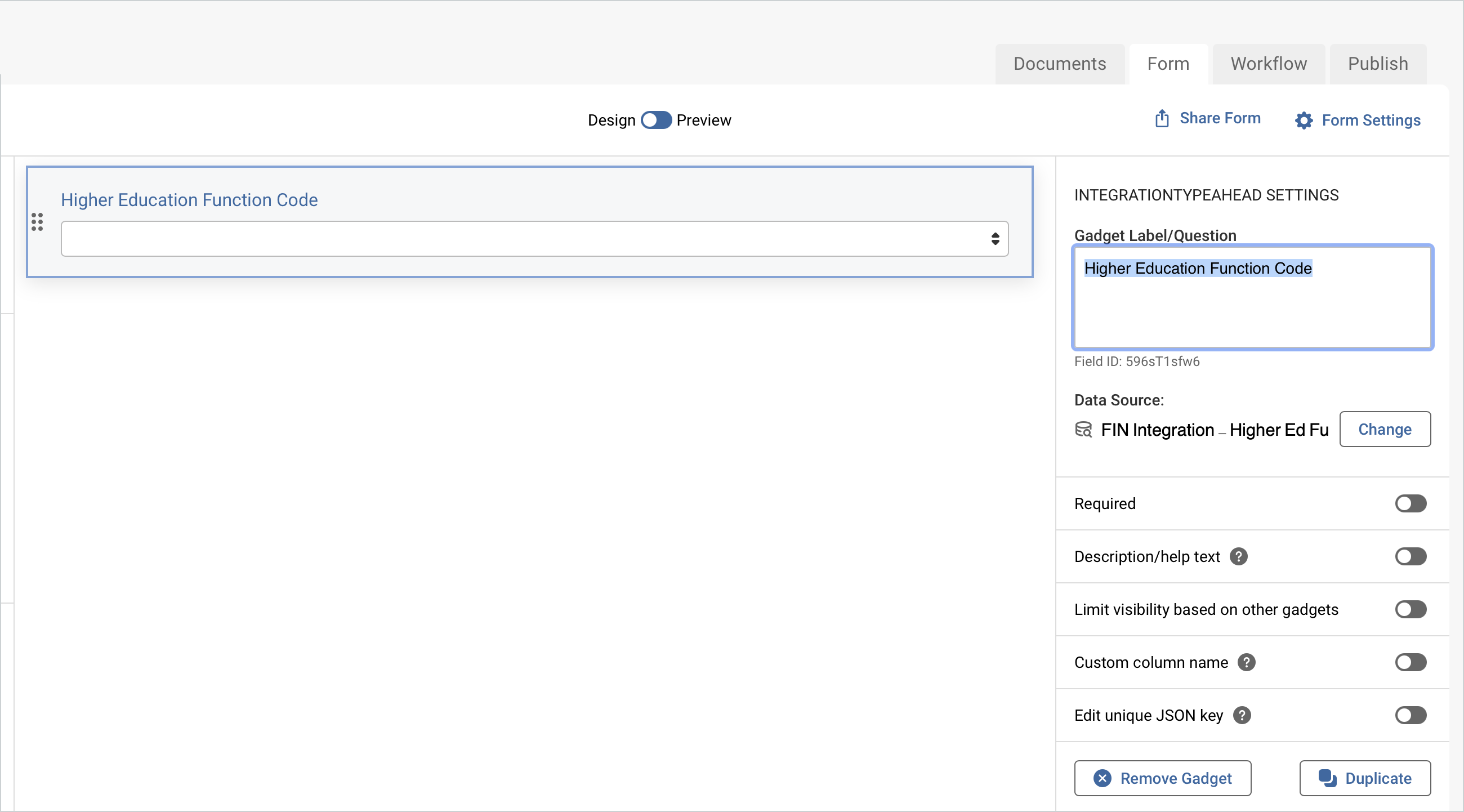Click inside the Gadget Label/Question text box
The height and width of the screenshot is (812, 1464).
(1253, 297)
